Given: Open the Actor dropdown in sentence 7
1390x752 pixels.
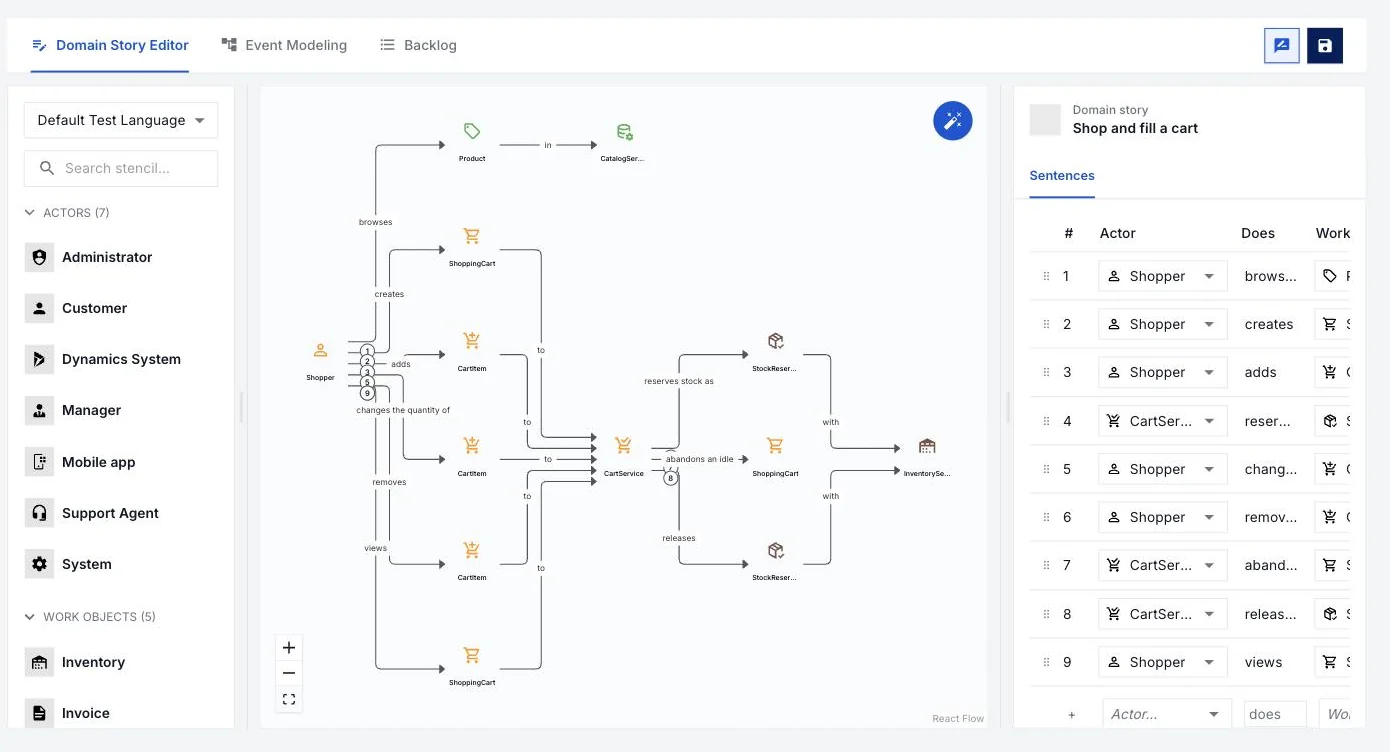Looking at the screenshot, I should tap(1163, 565).
